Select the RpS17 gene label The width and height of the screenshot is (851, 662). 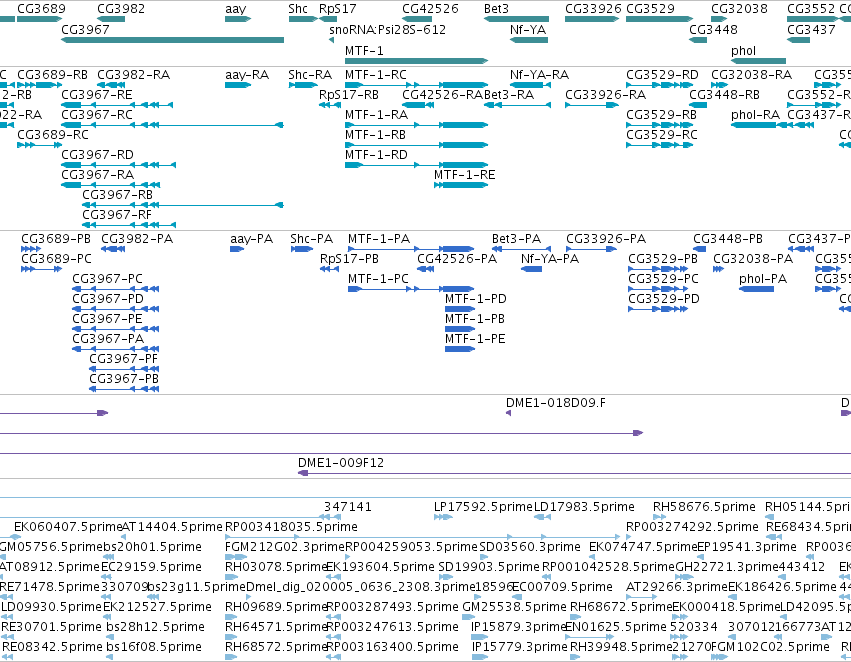click(338, 9)
